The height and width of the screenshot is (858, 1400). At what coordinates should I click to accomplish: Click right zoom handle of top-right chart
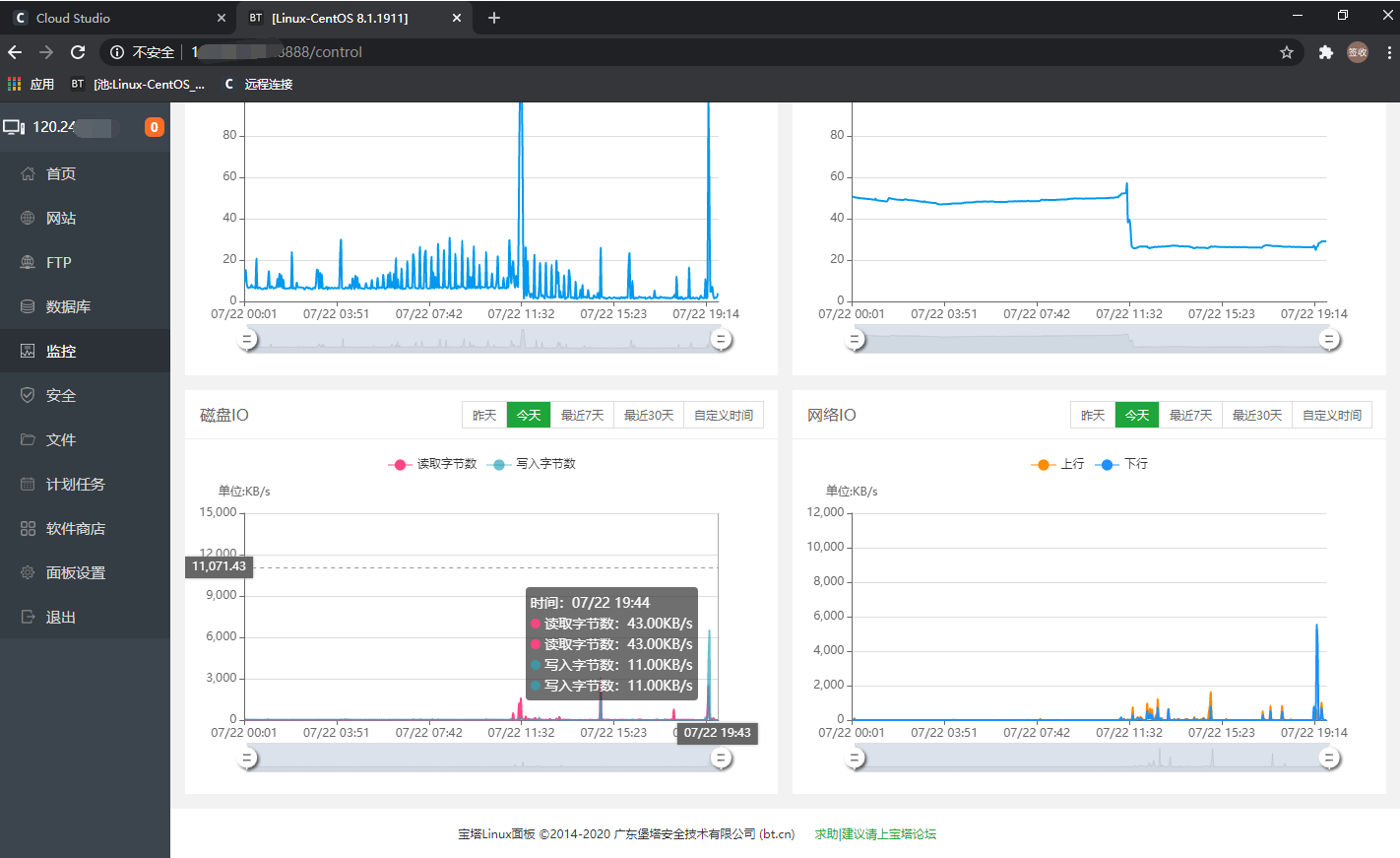coord(1329,340)
